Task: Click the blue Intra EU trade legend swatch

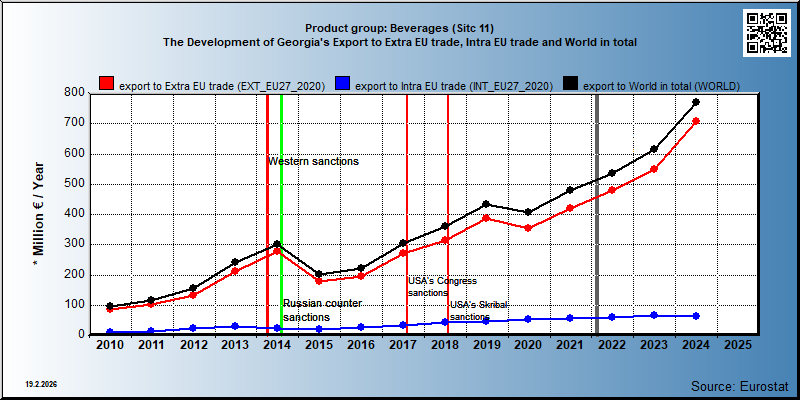Action: [x=342, y=84]
